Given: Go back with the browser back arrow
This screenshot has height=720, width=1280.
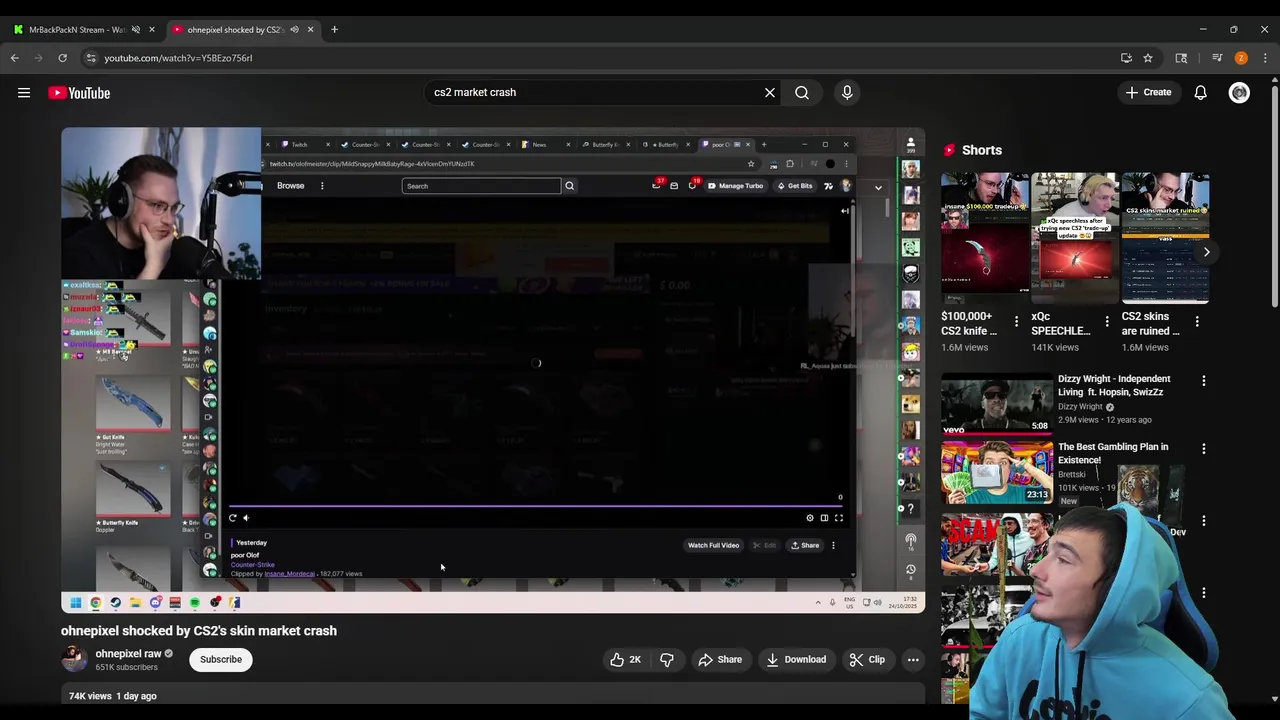Looking at the screenshot, I should [x=15, y=58].
